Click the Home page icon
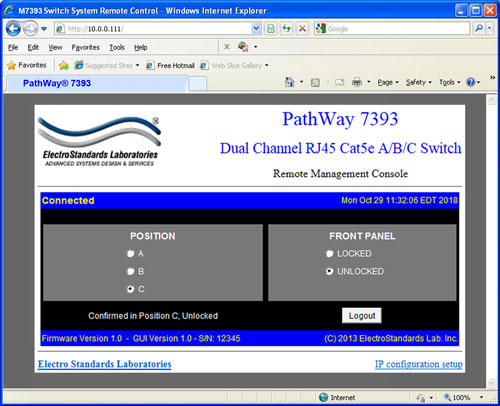The image size is (500, 406). 289,82
